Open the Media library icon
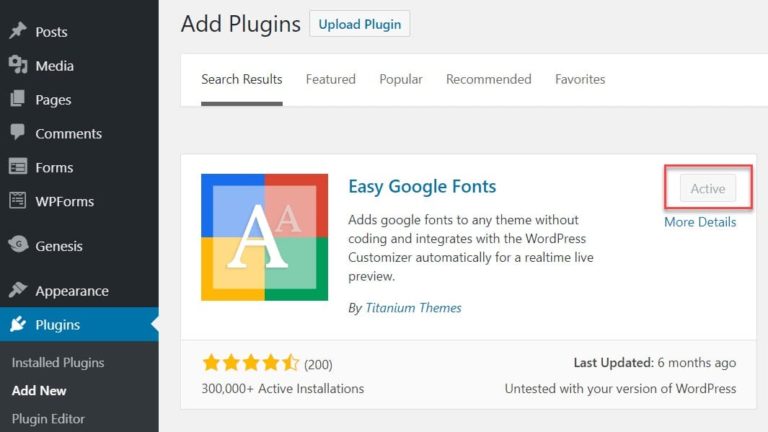 point(18,65)
